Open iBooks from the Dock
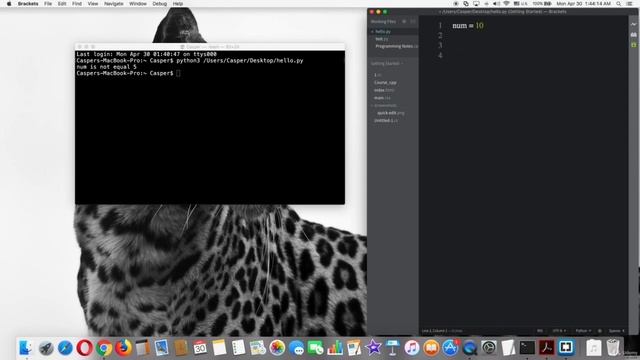Image resolution: width=640 pixels, height=360 pixels. [x=431, y=348]
